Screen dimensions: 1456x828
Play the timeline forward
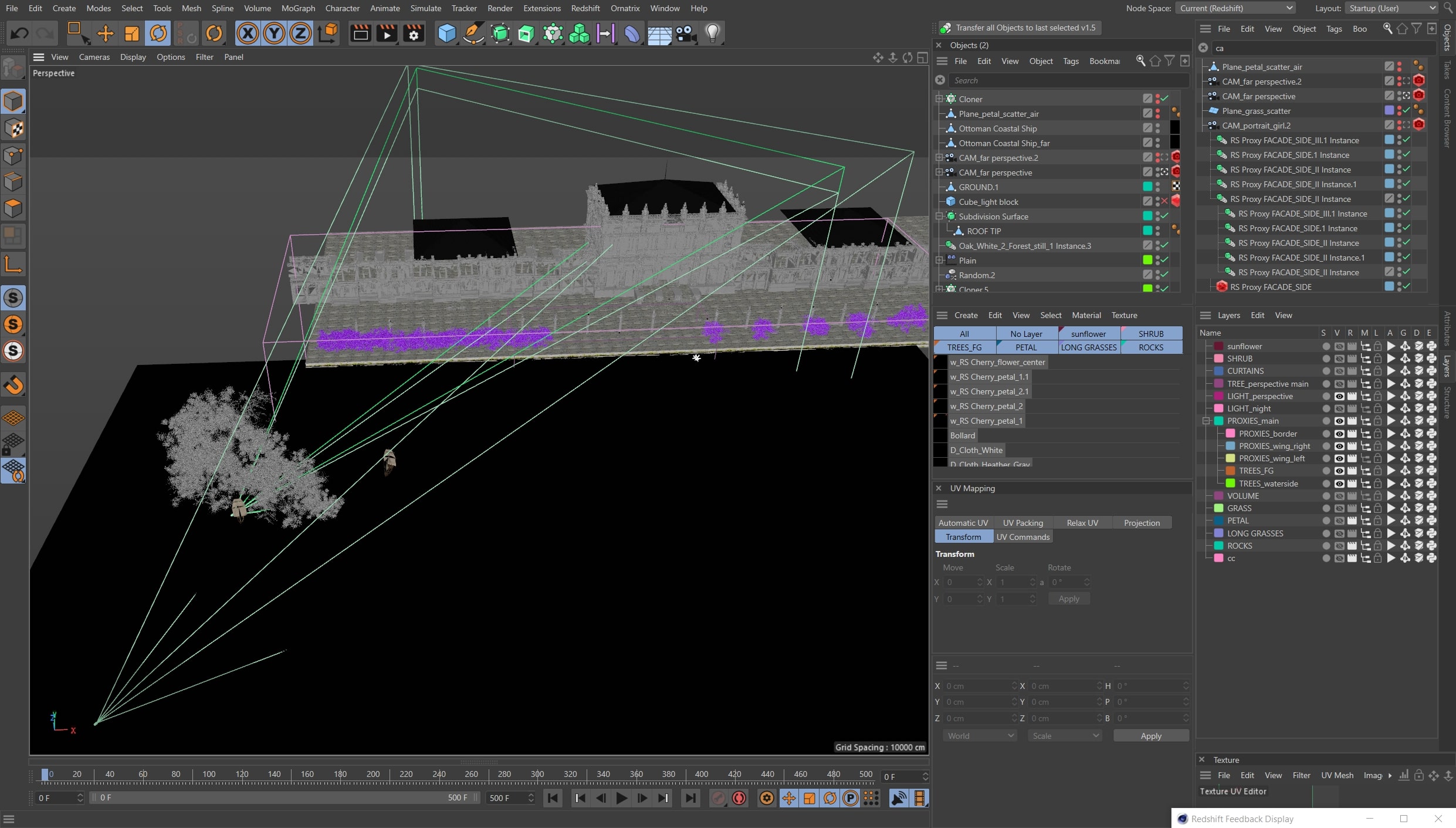pyautogui.click(x=622, y=797)
